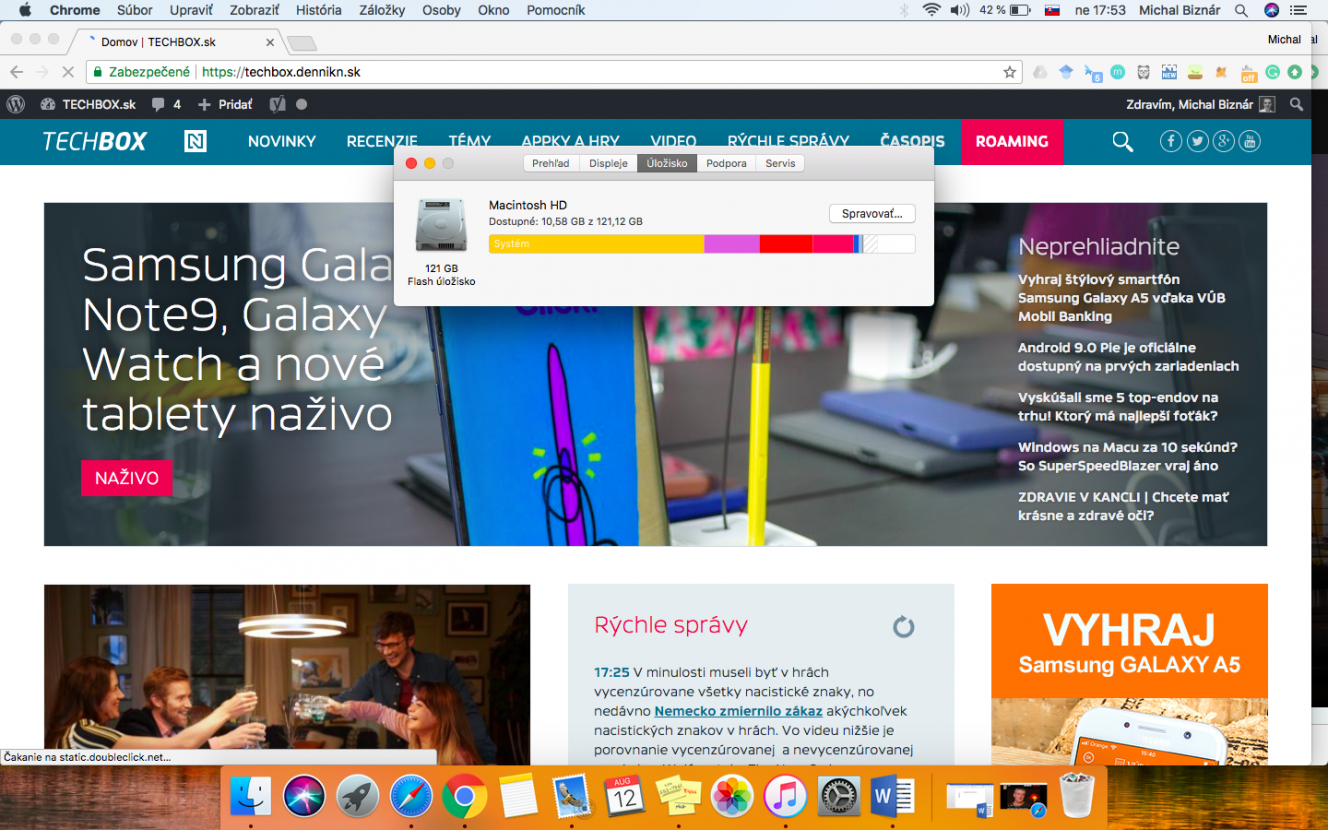Screen dimensions: 1328x830
Task: Open the Súbor menu in menu bar
Action: (135, 10)
